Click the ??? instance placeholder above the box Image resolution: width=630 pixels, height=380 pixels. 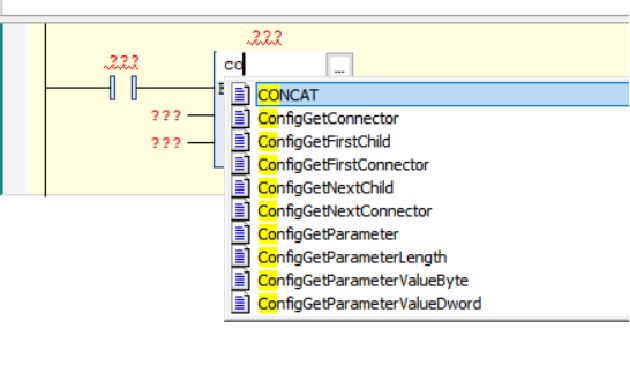pos(265,38)
